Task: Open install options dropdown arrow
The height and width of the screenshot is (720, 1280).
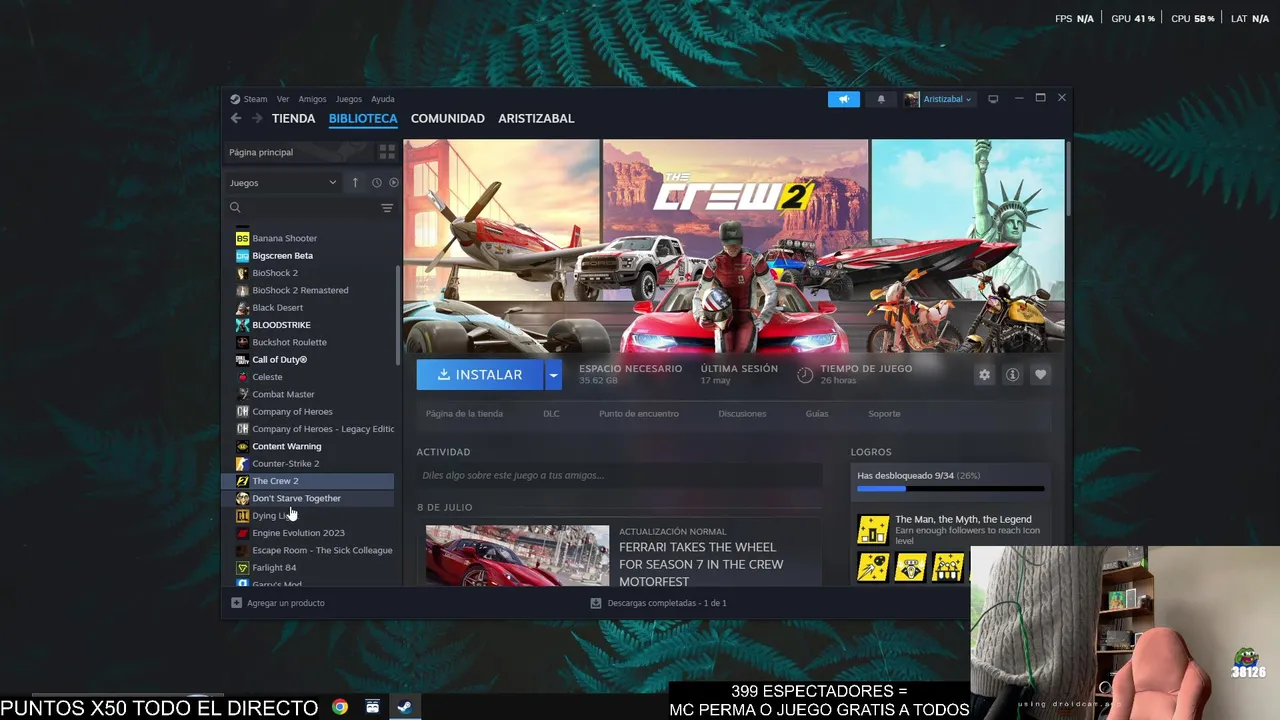Action: coord(553,375)
